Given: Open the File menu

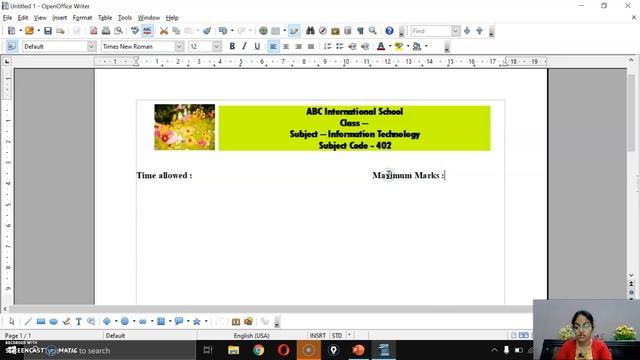Looking at the screenshot, I should (x=7, y=18).
